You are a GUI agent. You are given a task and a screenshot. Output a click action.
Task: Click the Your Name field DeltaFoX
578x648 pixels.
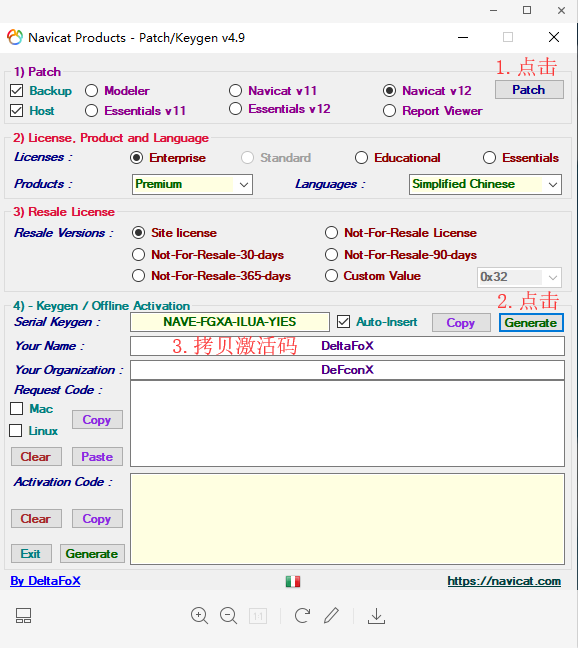click(347, 346)
